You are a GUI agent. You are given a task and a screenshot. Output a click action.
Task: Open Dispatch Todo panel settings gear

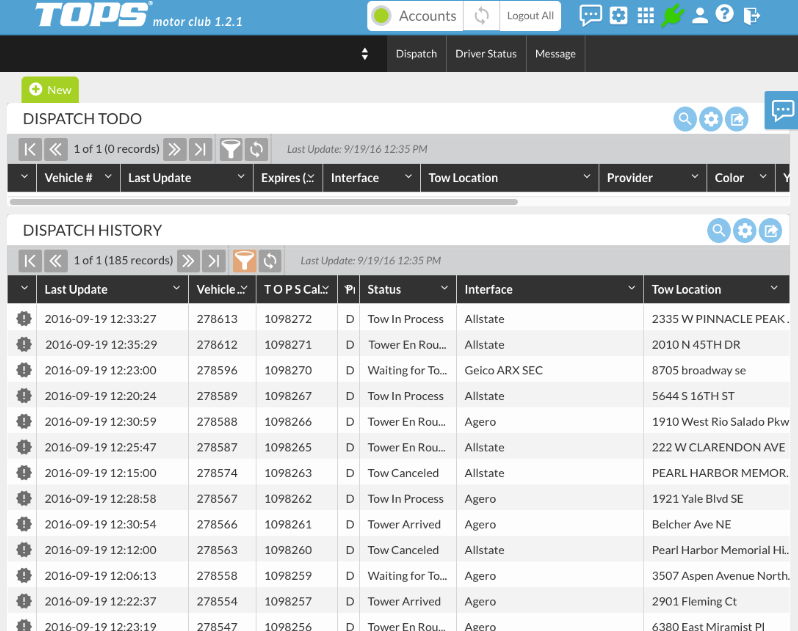(x=711, y=119)
